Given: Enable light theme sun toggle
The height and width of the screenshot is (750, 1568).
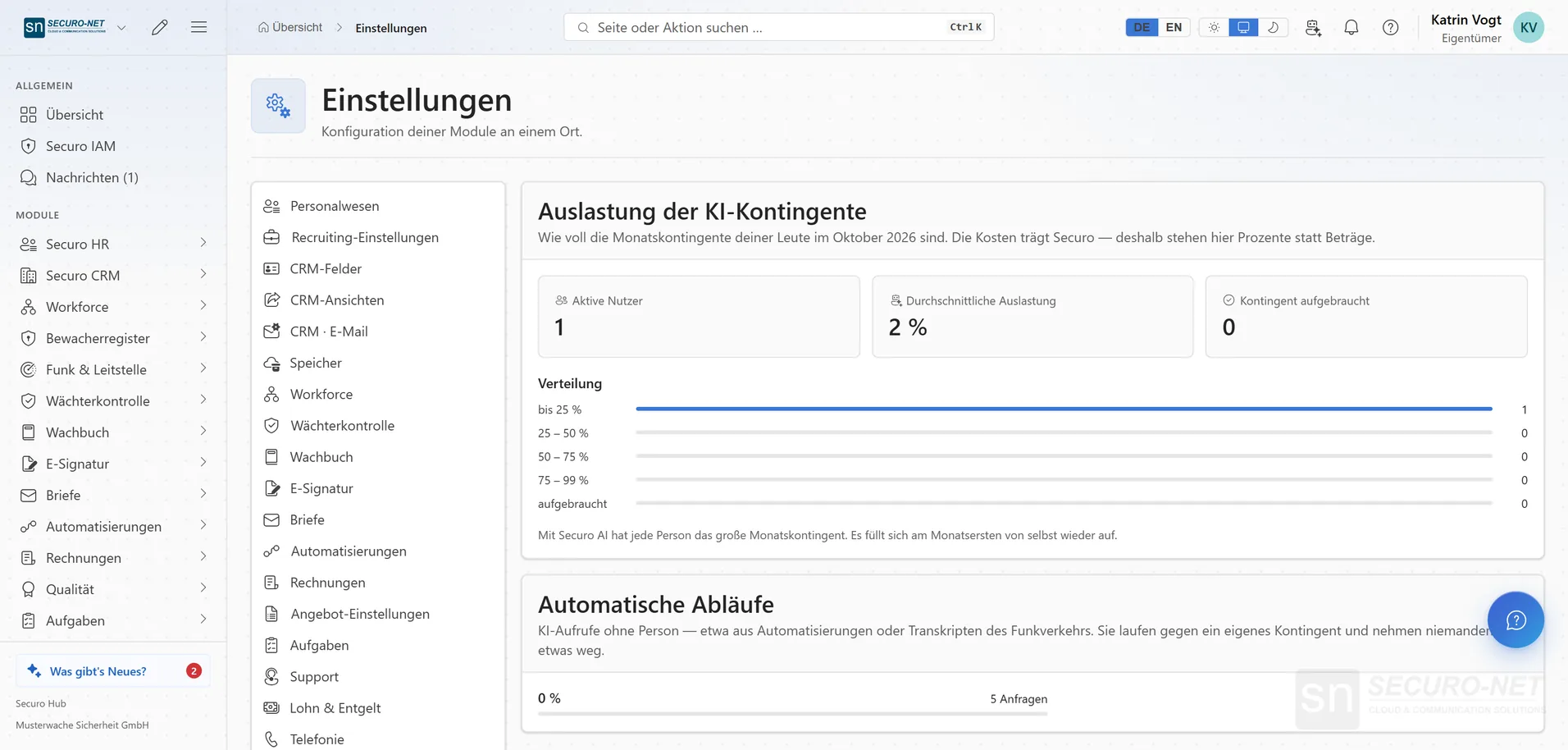Looking at the screenshot, I should 1214,27.
